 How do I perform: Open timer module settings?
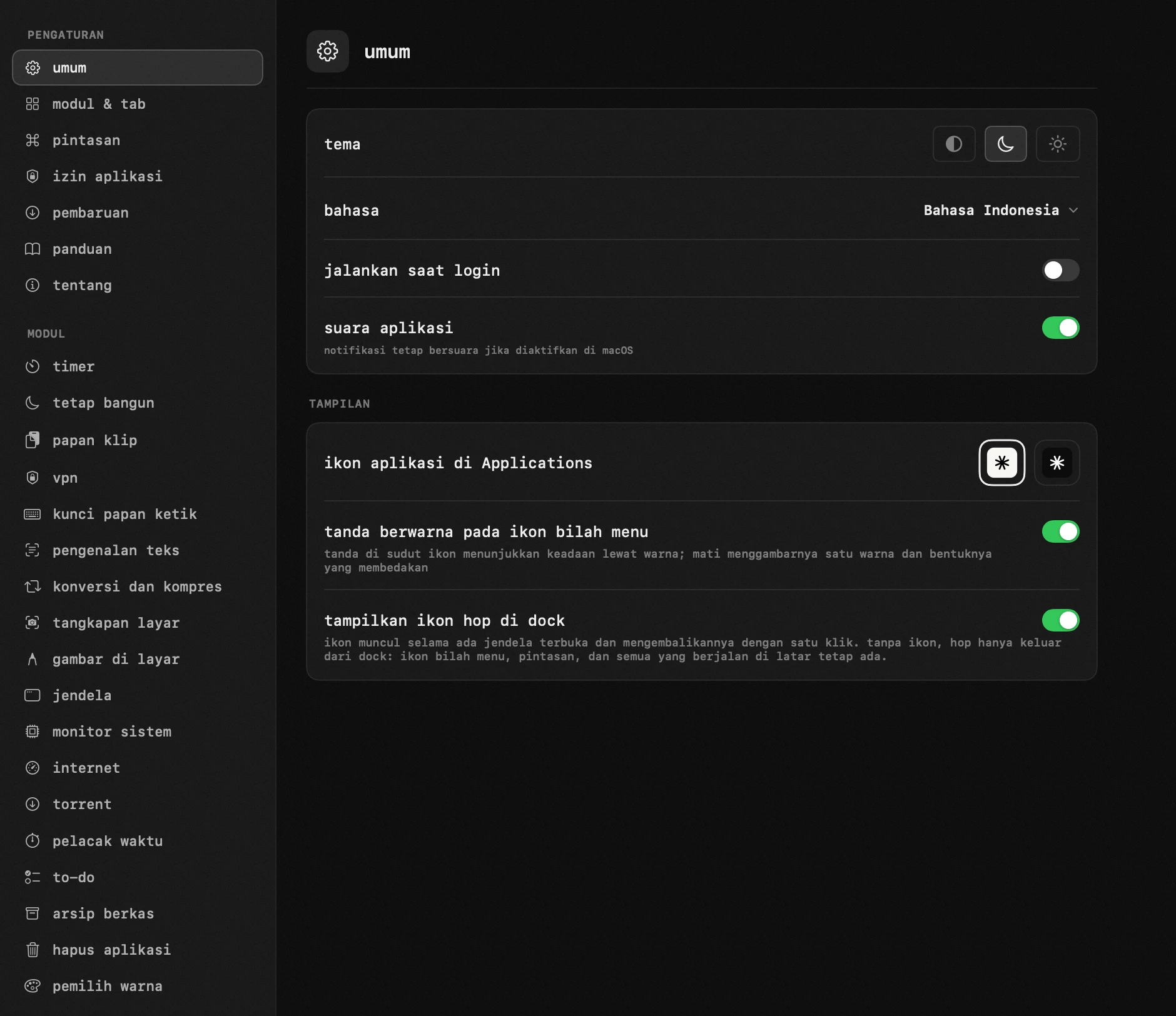[x=138, y=366]
